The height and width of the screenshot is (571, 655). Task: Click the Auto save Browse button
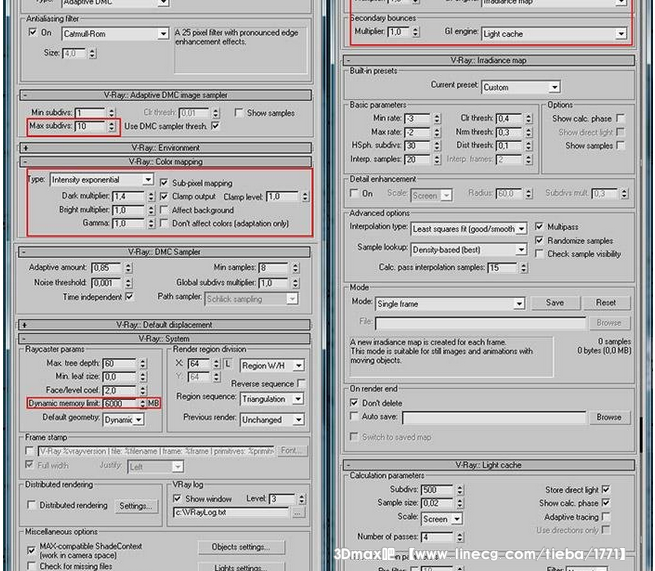[x=609, y=417]
